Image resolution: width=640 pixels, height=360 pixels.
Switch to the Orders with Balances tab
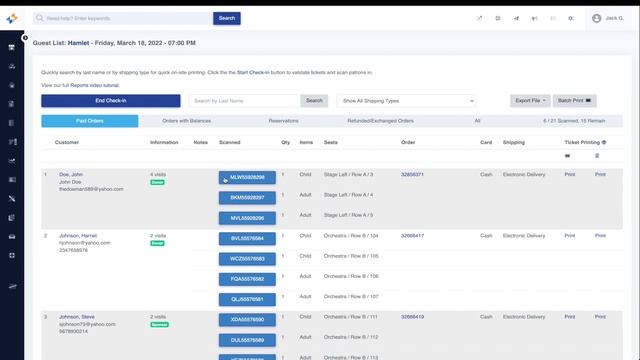pyautogui.click(x=187, y=121)
